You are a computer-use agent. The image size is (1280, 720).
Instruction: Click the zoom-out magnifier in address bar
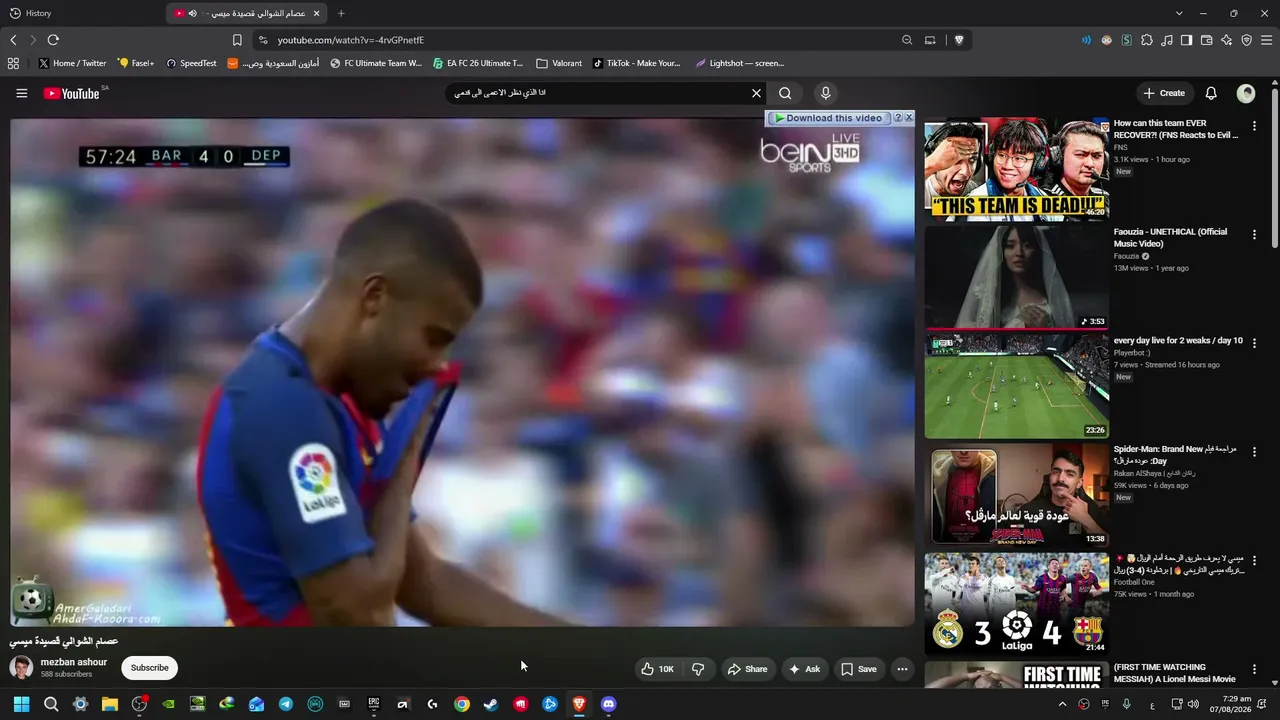point(907,40)
